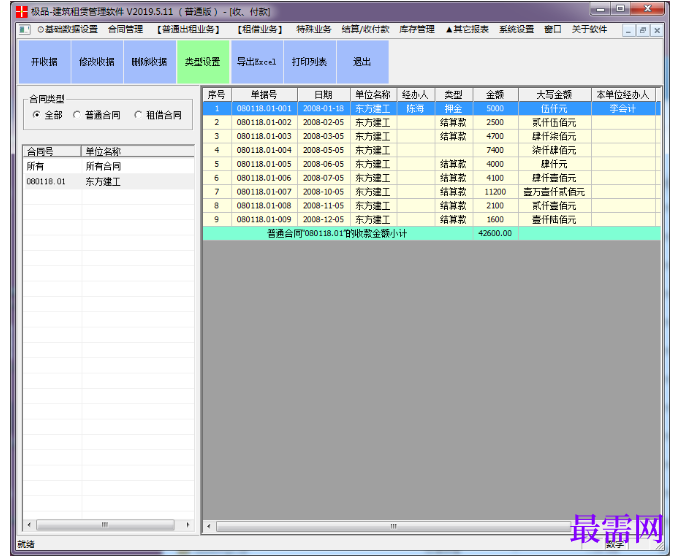This screenshot has width=682, height=560.
Task: Select receipt 080118.01-006 cell
Action: point(264,178)
